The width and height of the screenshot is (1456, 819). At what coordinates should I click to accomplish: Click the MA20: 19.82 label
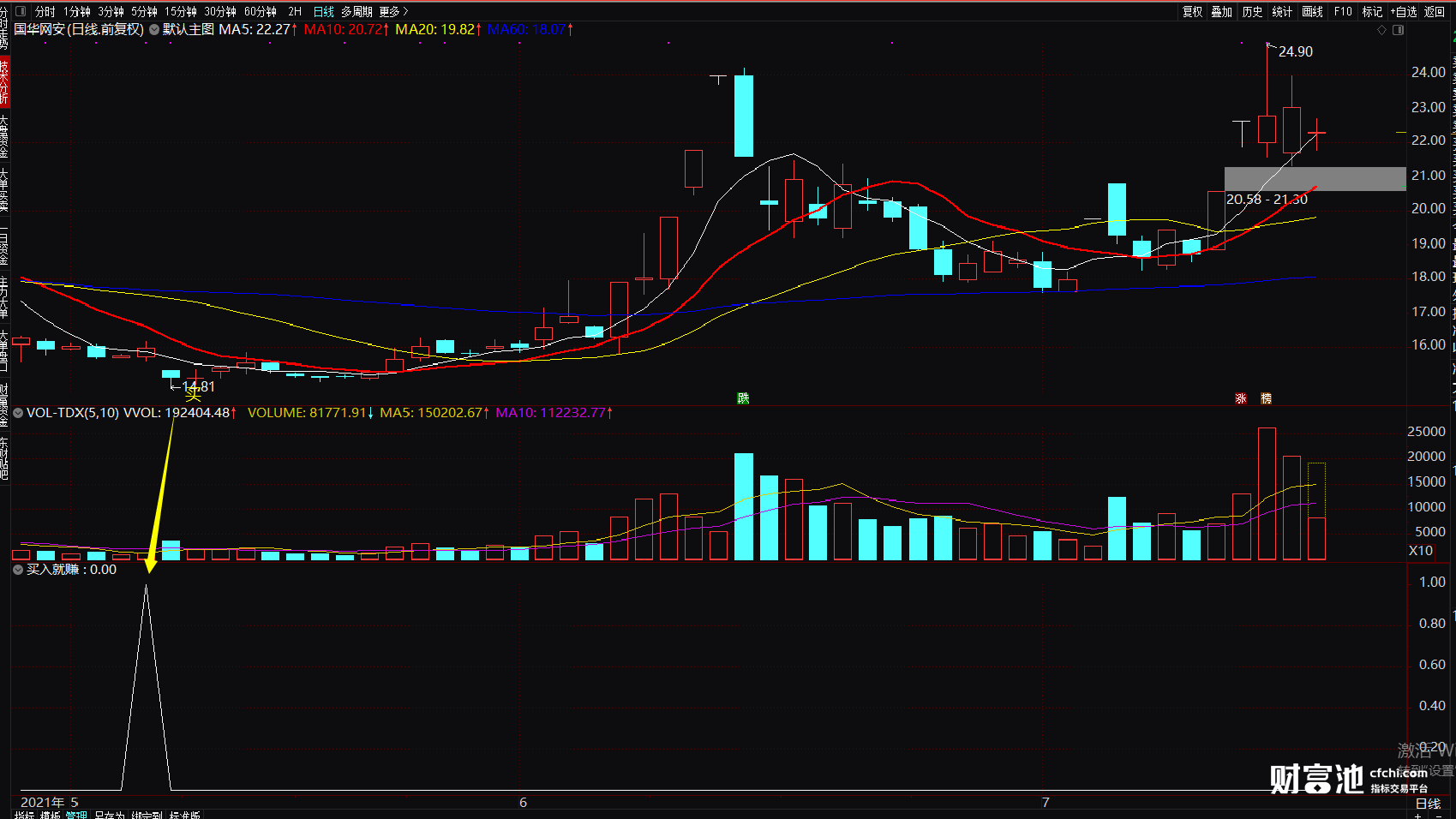click(438, 29)
